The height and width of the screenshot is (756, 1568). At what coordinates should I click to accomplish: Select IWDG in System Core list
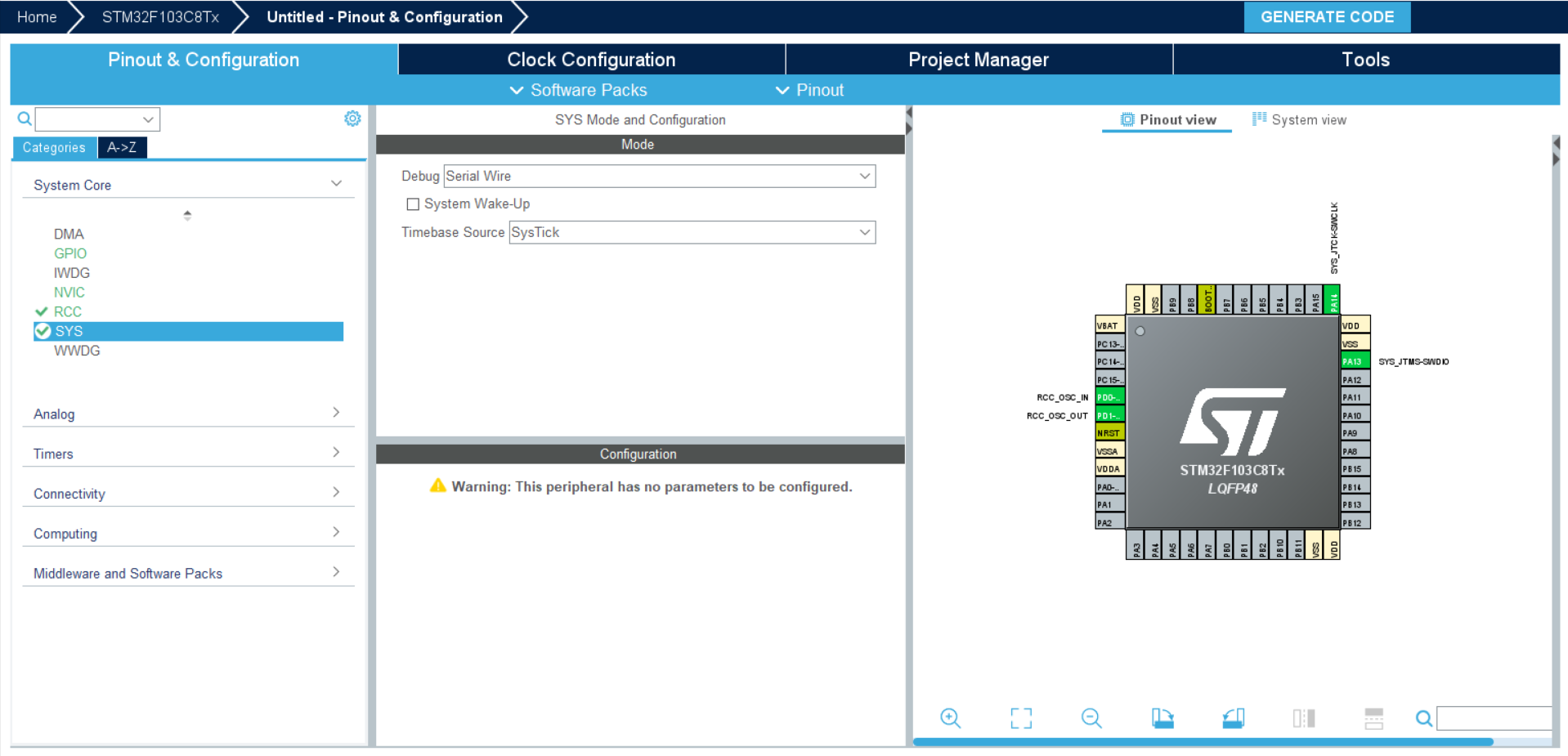72,273
